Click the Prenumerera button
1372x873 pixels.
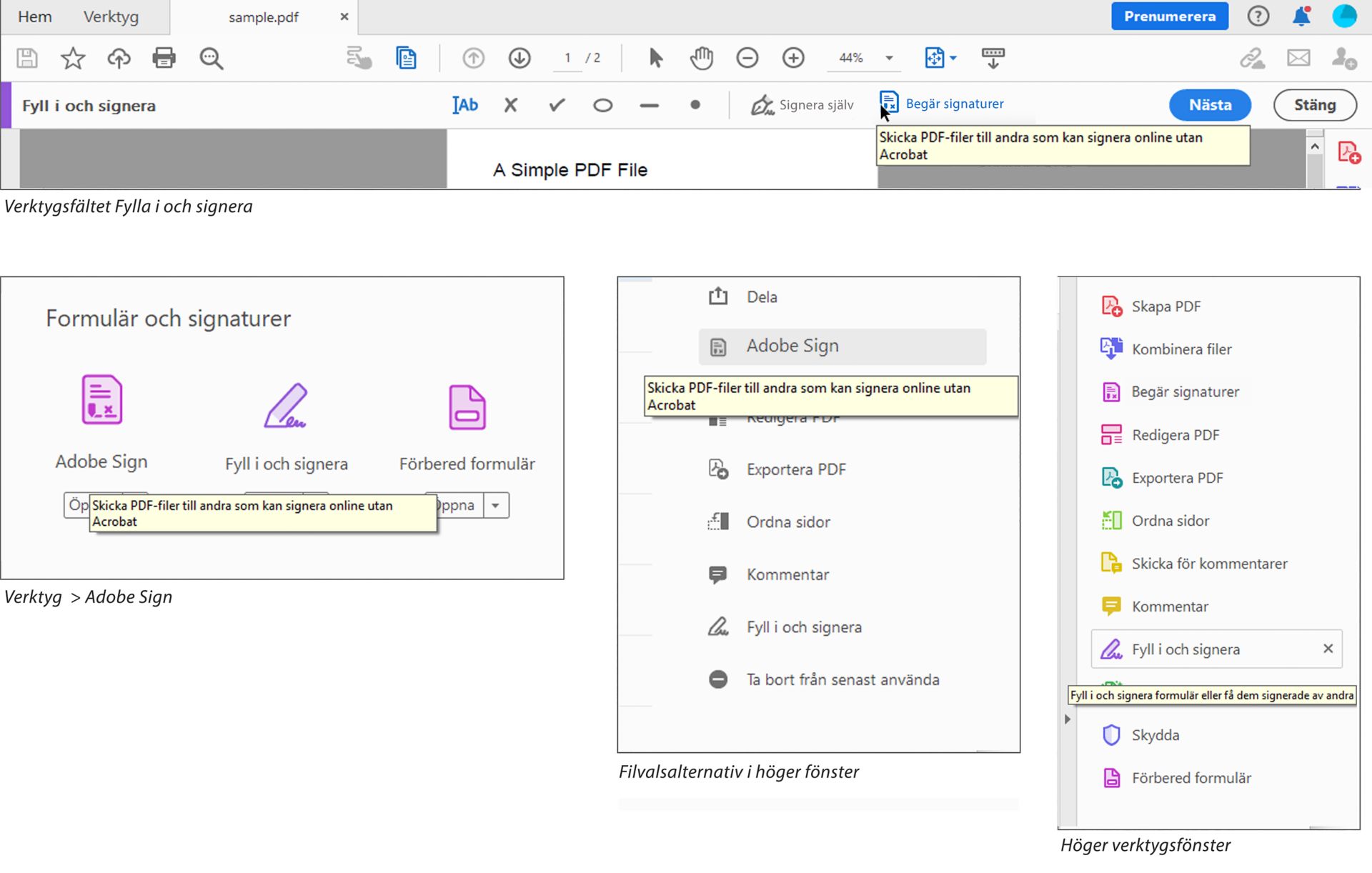point(1169,16)
